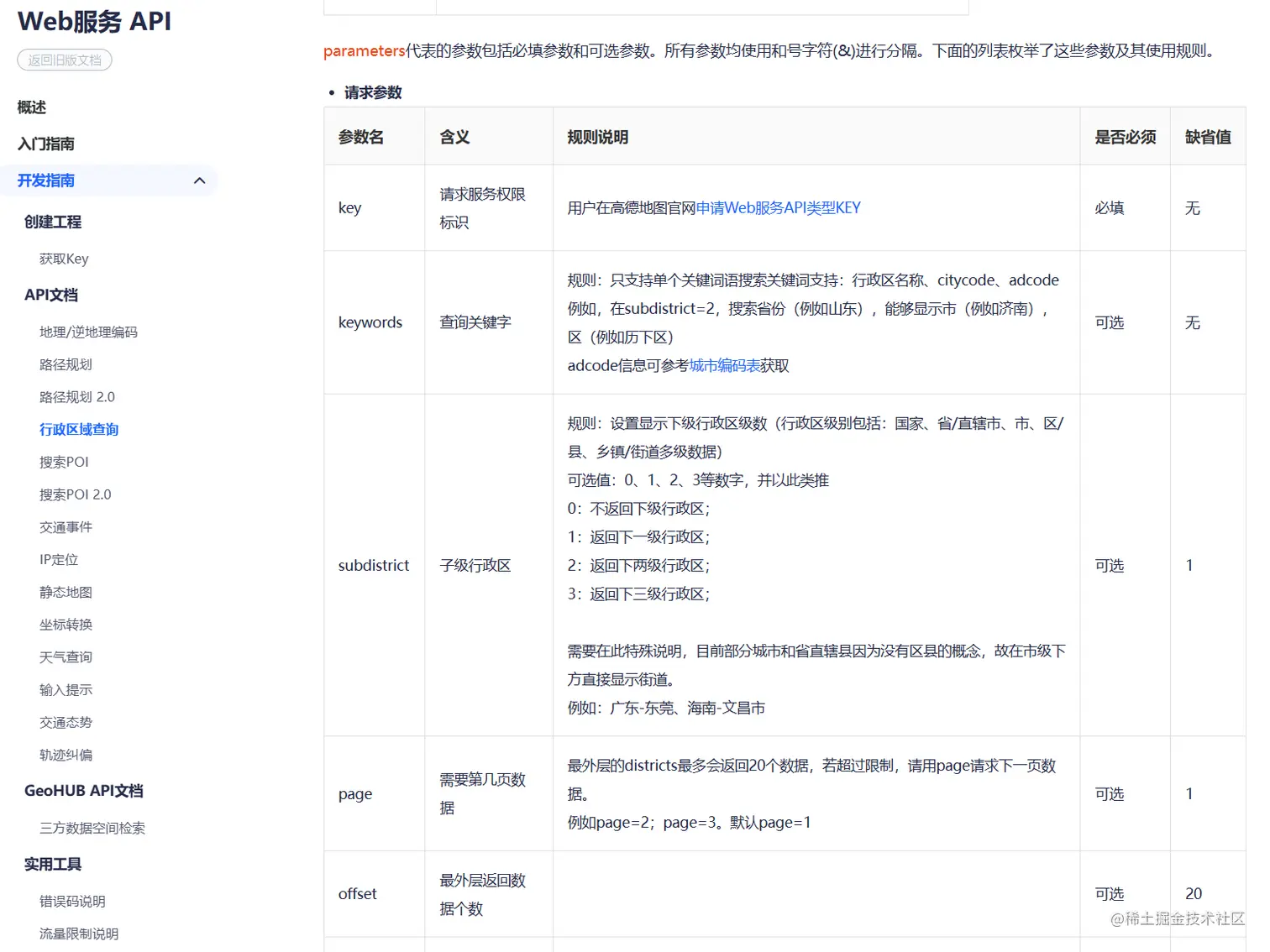Viewport: 1270px width, 952px height.
Task: Open the 实用工具 group heading
Action: [53, 865]
